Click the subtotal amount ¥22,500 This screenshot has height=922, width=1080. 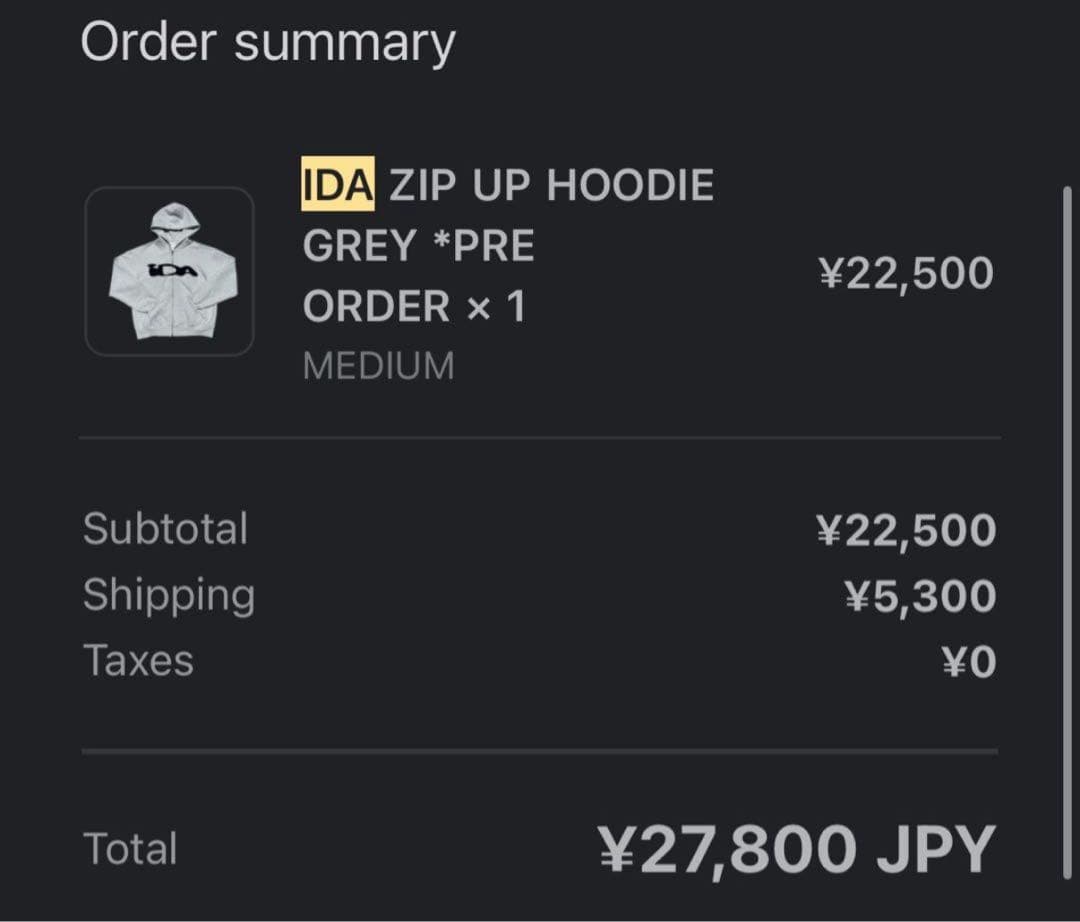tap(906, 530)
